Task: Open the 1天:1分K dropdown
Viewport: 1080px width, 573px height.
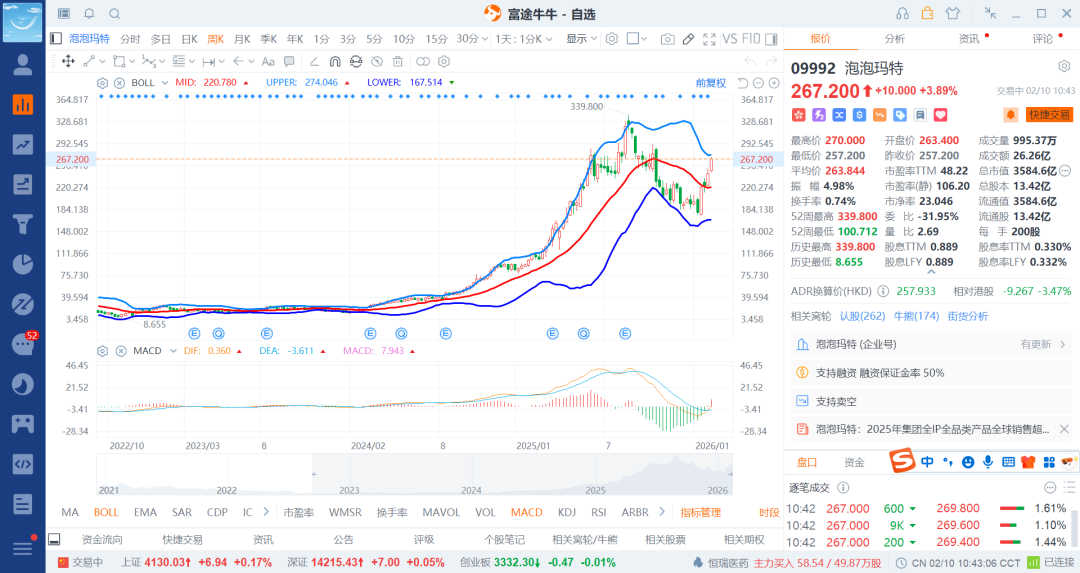Action: [x=523, y=39]
